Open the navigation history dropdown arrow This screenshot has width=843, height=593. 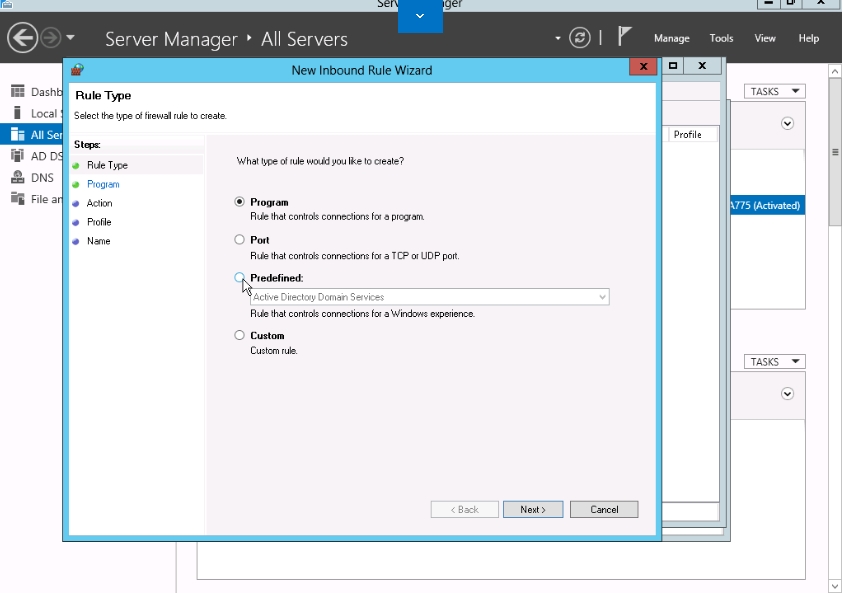pyautogui.click(x=70, y=38)
